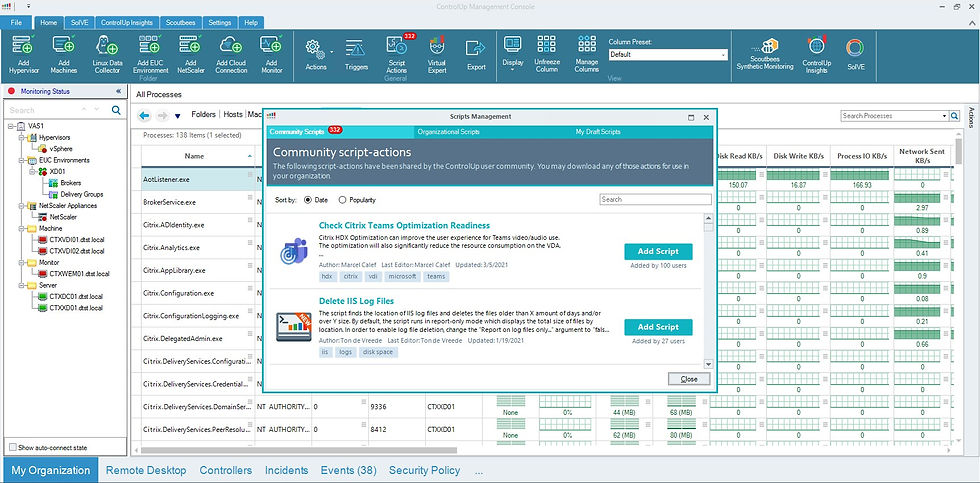Click the Delete IIS Log Files thumbnail

pyautogui.click(x=294, y=326)
